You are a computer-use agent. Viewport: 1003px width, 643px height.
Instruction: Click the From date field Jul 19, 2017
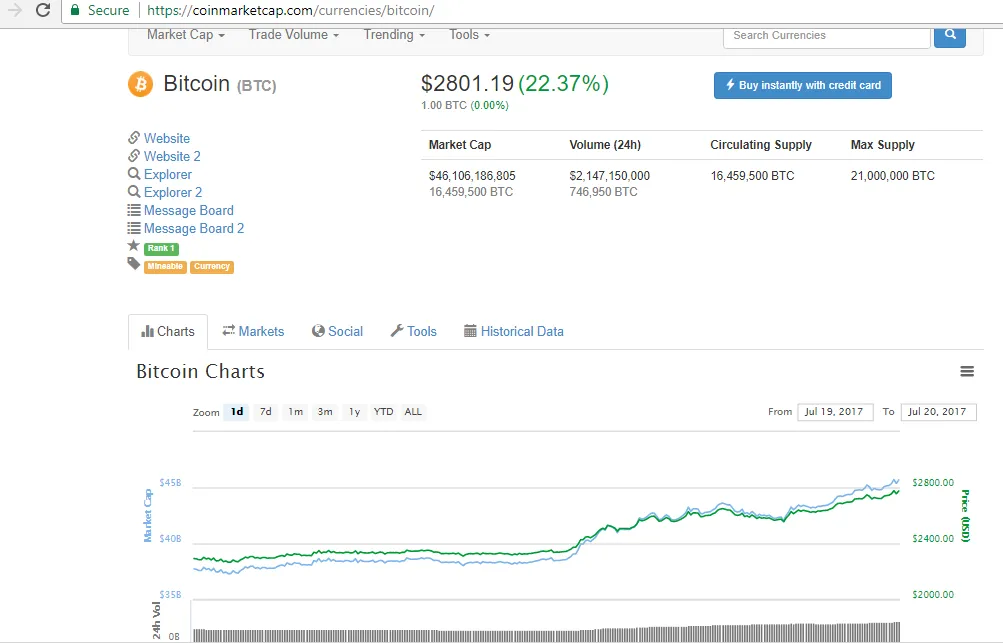coord(835,411)
